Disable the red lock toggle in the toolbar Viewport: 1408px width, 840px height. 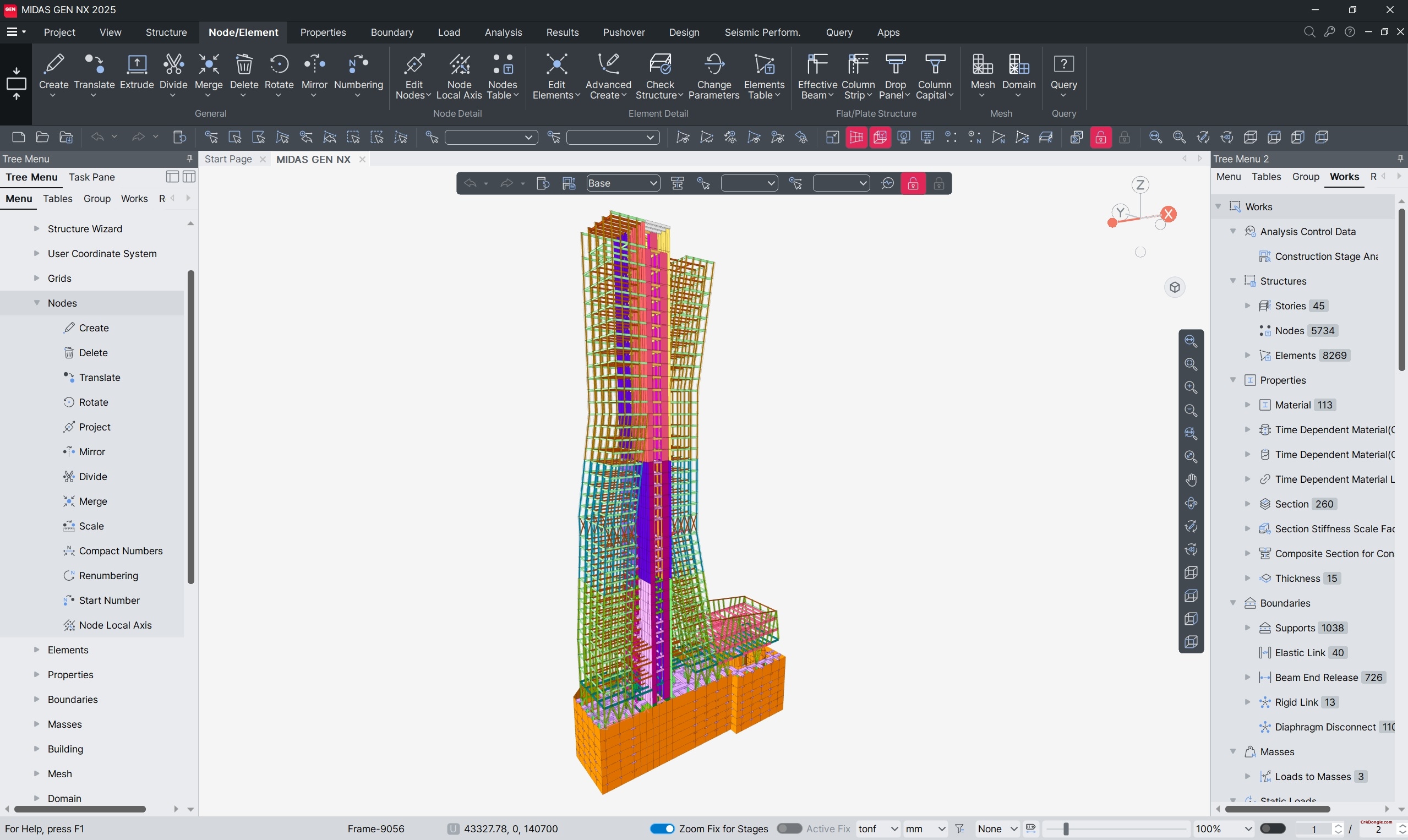click(1100, 137)
